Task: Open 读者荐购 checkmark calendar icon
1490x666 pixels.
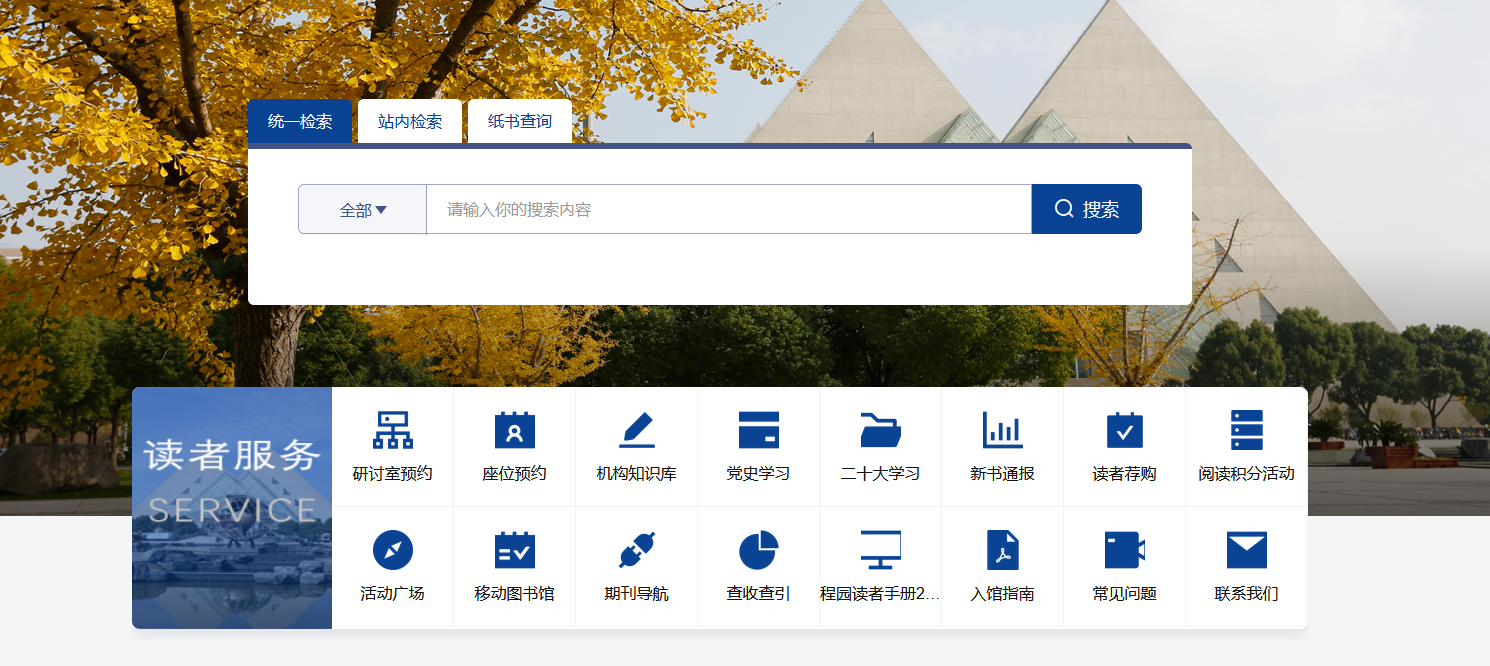Action: point(1125,430)
